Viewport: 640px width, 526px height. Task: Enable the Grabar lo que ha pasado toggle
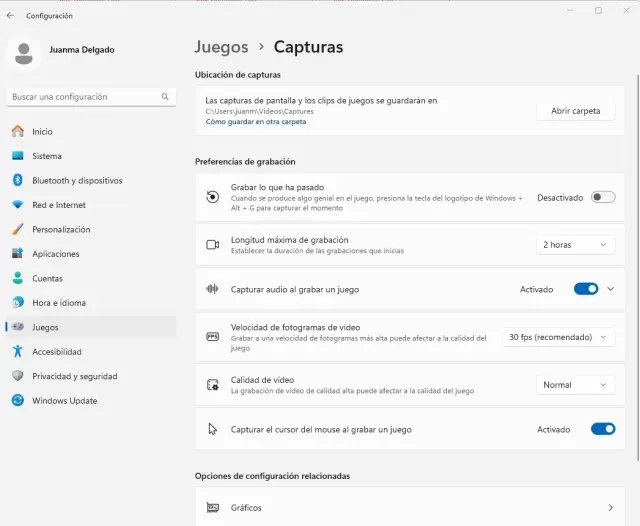tap(603, 197)
